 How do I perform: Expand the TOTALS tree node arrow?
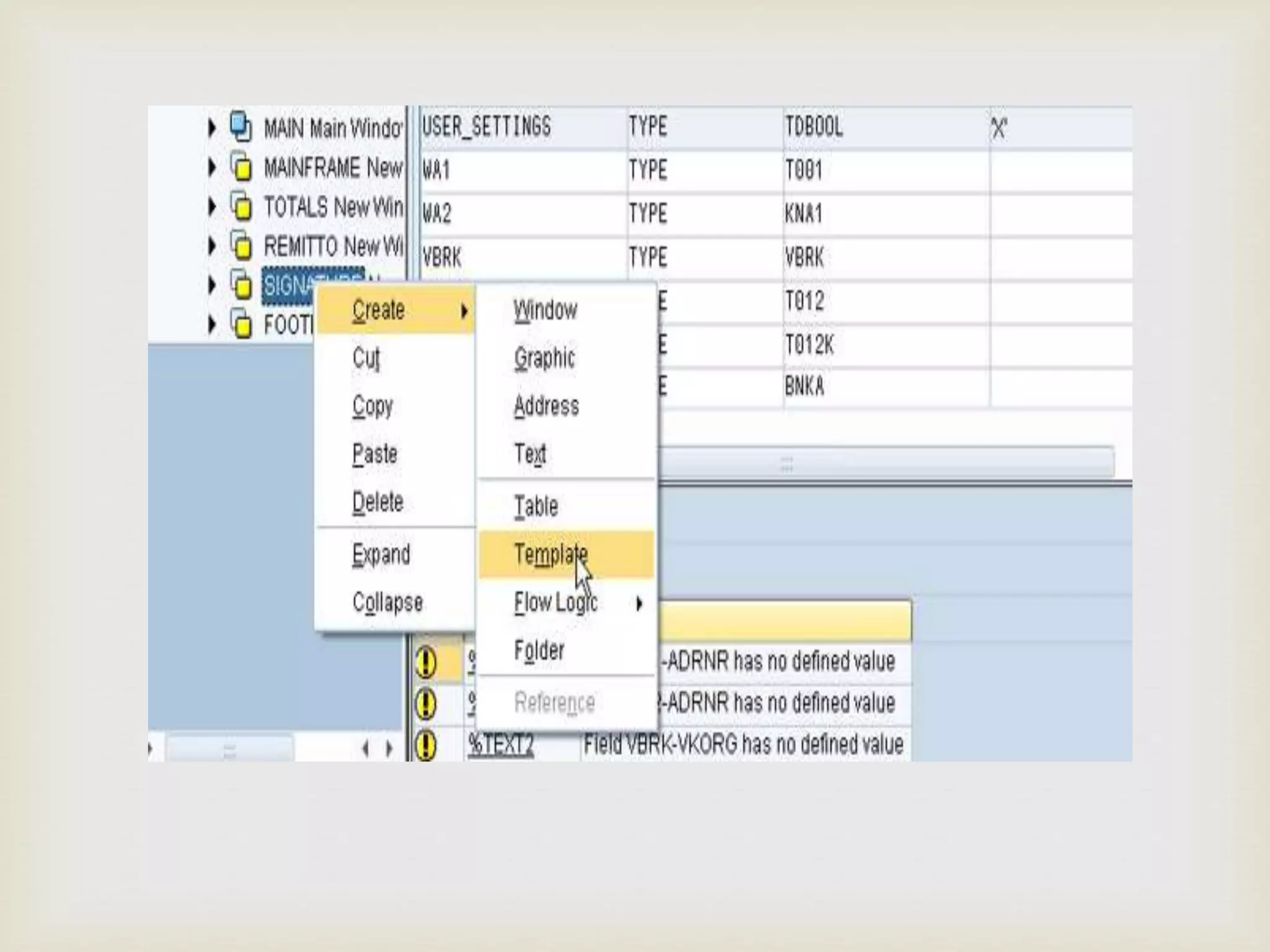[212, 206]
